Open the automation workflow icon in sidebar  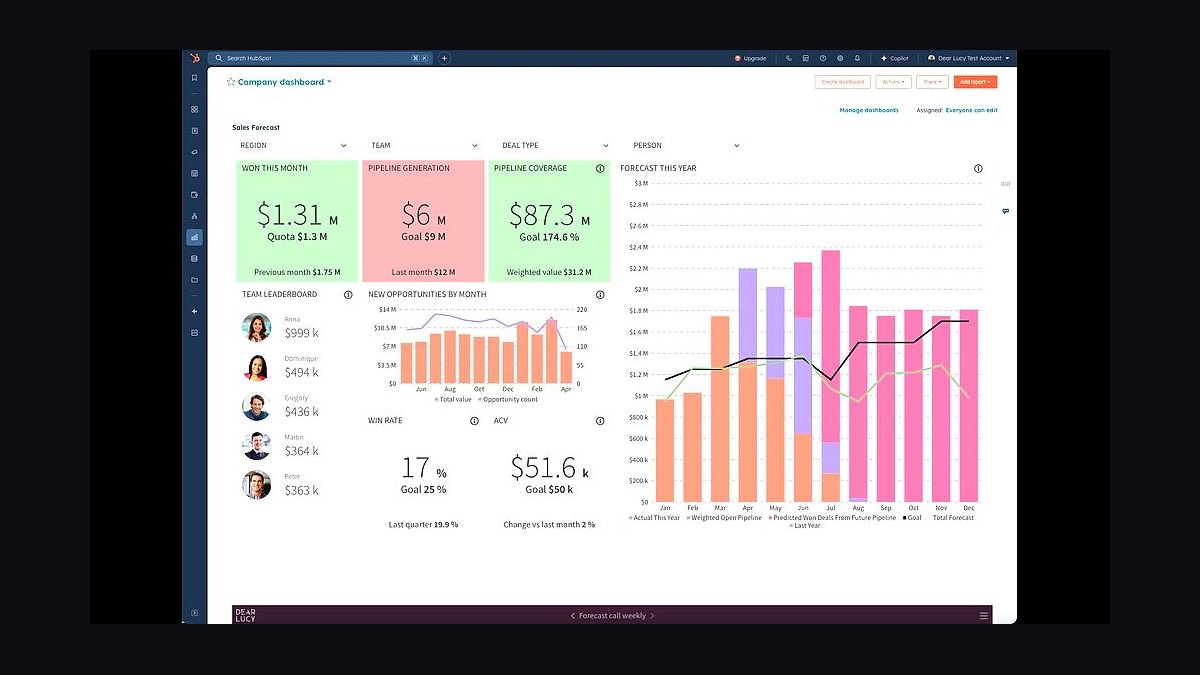pos(194,216)
